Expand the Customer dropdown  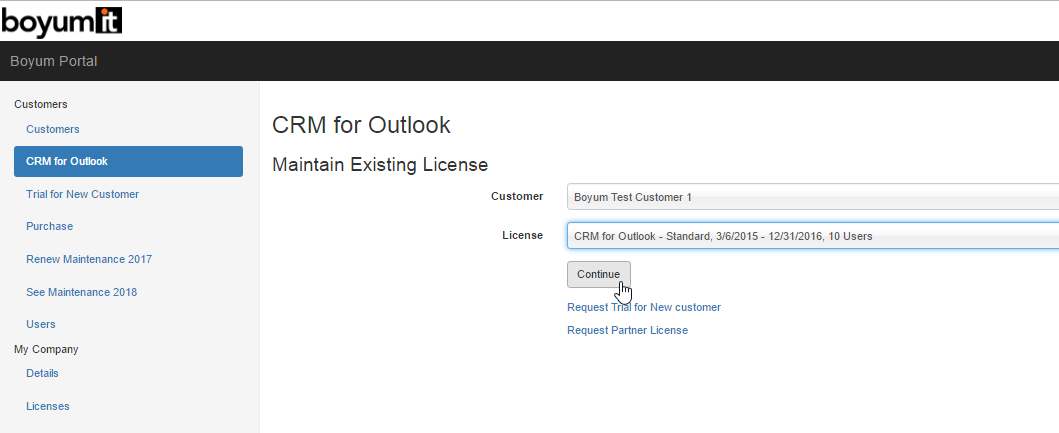pos(812,197)
